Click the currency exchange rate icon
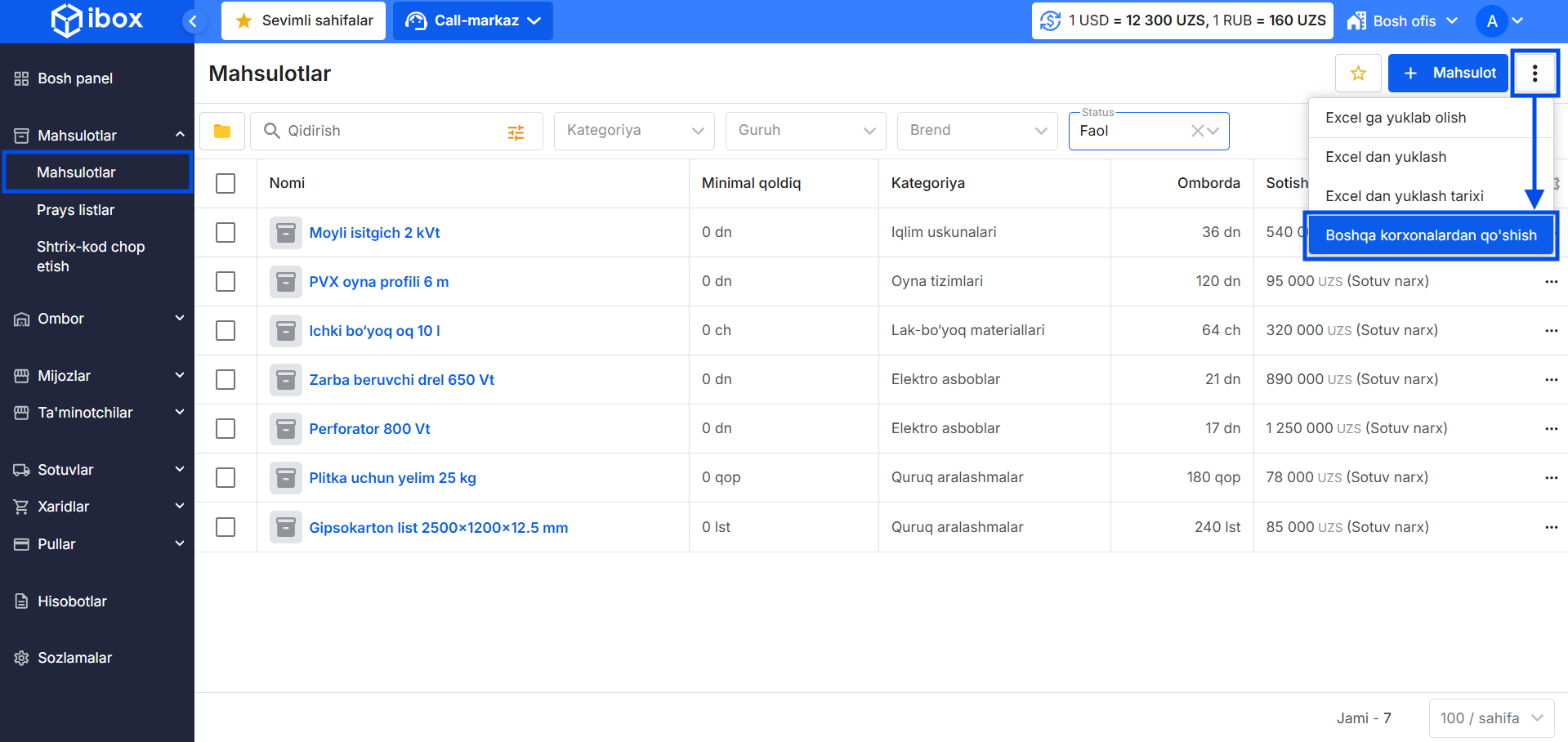Viewport: 1568px width, 742px height. [1051, 21]
